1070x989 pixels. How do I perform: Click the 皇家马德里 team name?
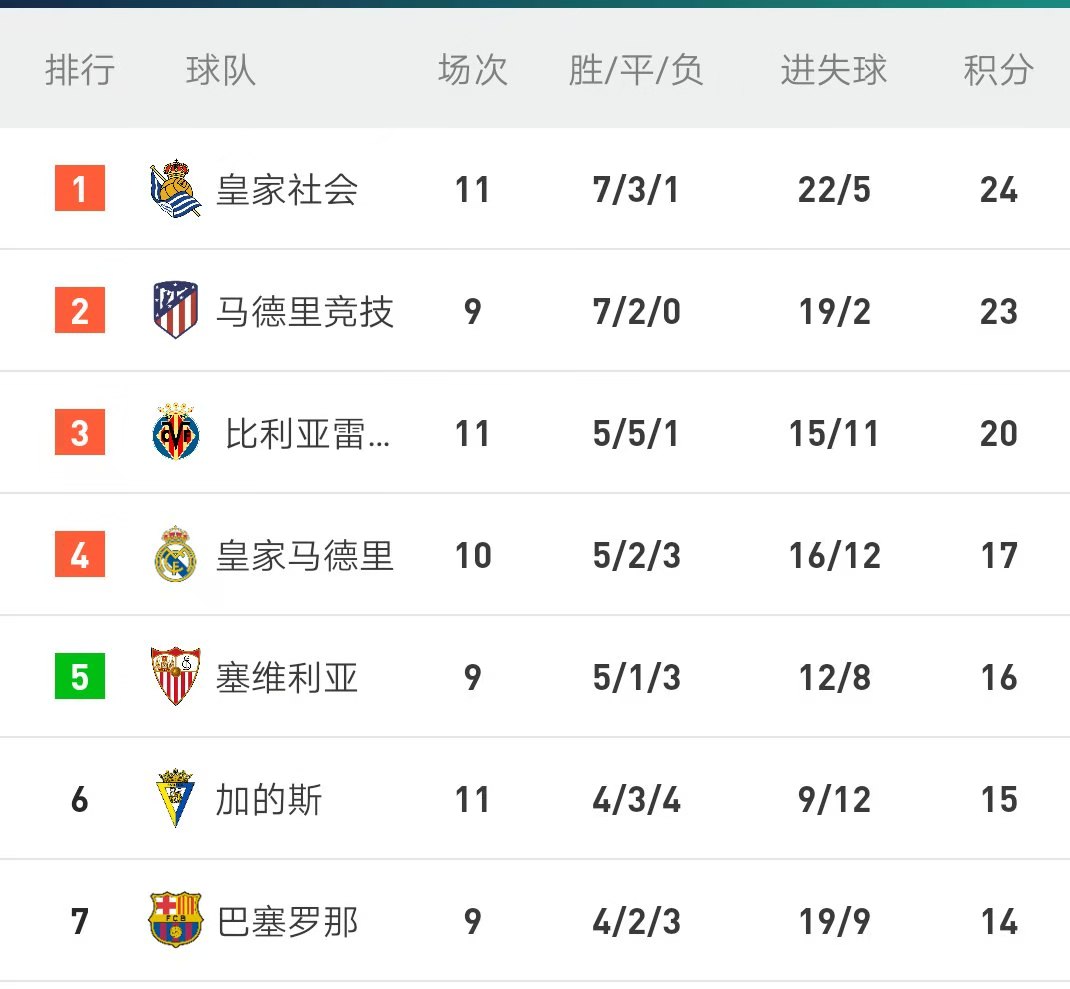click(305, 555)
